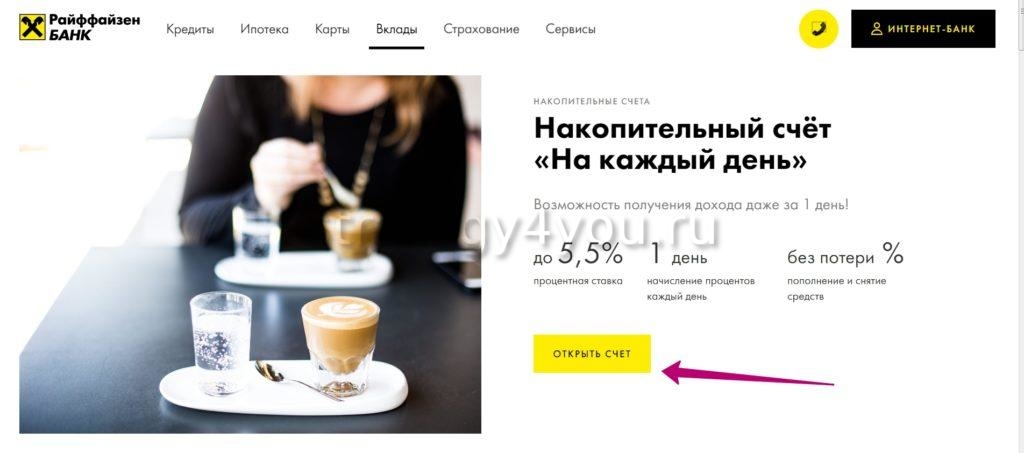Click the пополнение и снятие средств caption
Screen dimensions: 1024x453
(837, 289)
